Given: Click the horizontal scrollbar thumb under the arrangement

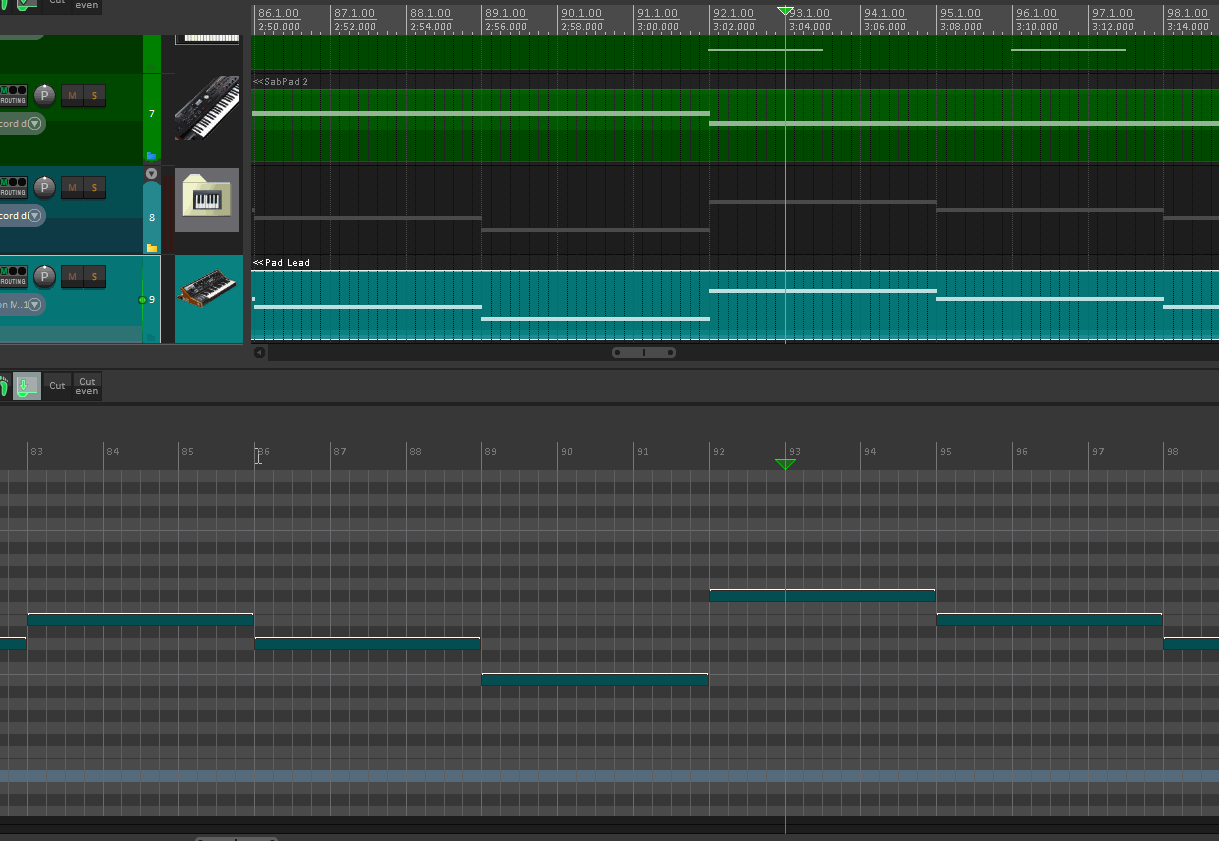Looking at the screenshot, I should coord(644,352).
